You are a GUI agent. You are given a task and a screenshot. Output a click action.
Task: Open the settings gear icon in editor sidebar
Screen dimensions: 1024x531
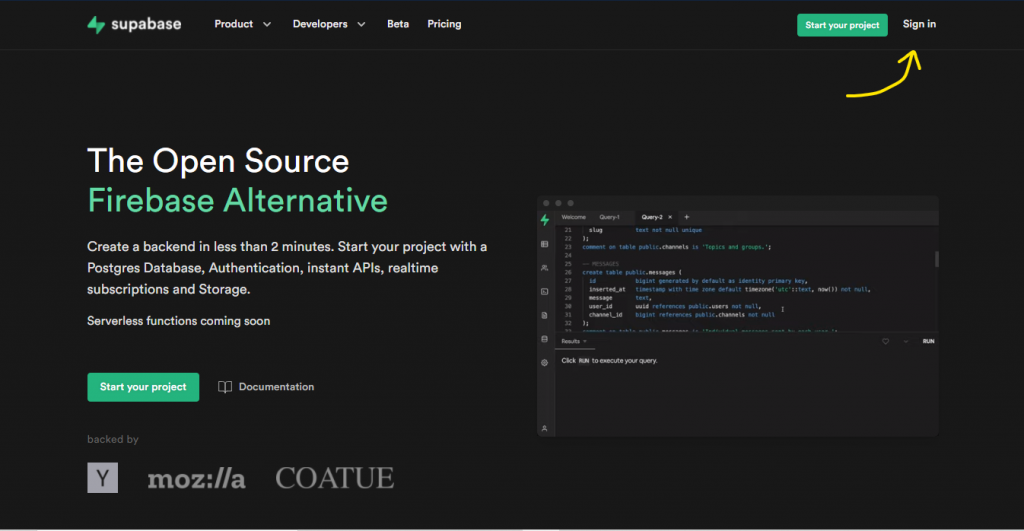point(545,362)
